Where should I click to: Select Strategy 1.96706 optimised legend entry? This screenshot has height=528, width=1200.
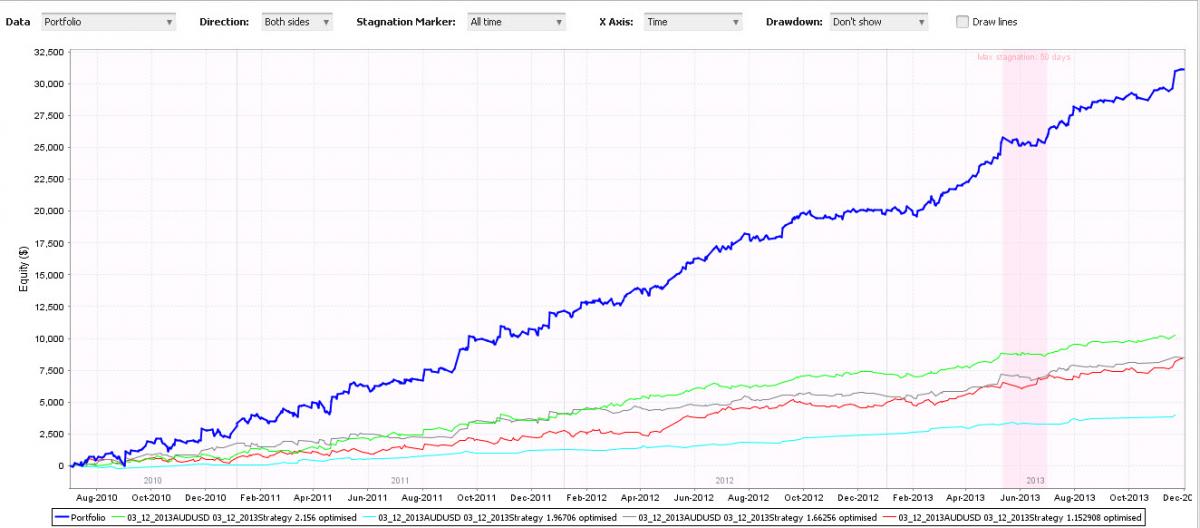[493, 516]
